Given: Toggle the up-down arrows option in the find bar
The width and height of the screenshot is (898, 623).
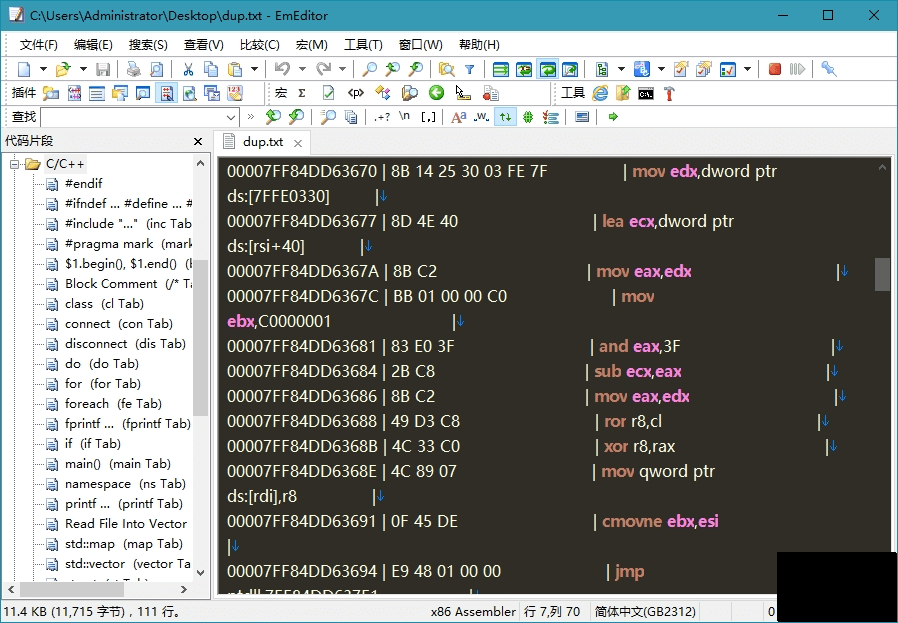Looking at the screenshot, I should [505, 117].
